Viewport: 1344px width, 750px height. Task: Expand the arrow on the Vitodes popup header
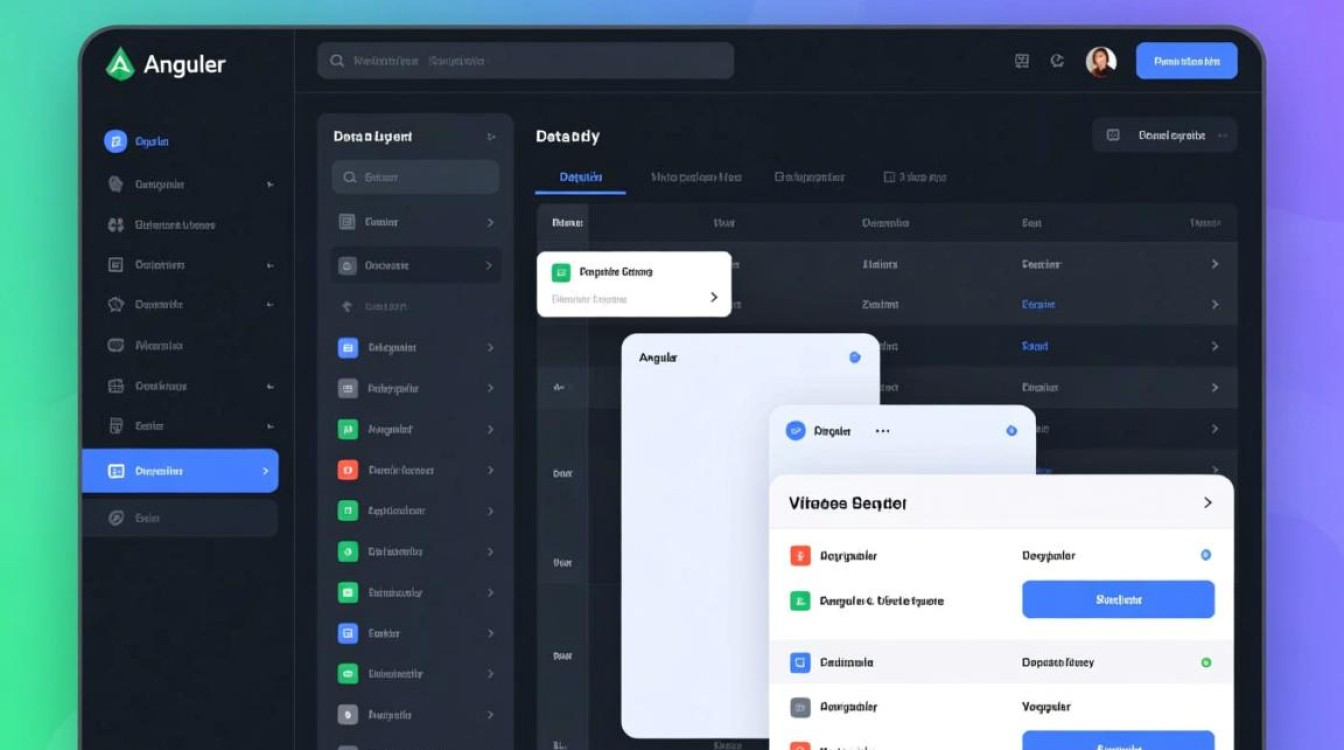[1207, 503]
